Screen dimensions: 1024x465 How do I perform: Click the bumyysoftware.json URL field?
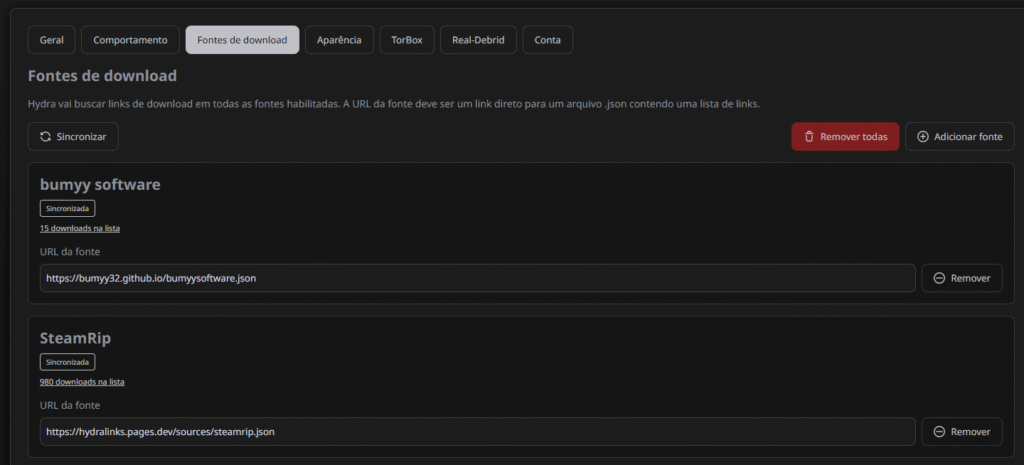(477, 278)
